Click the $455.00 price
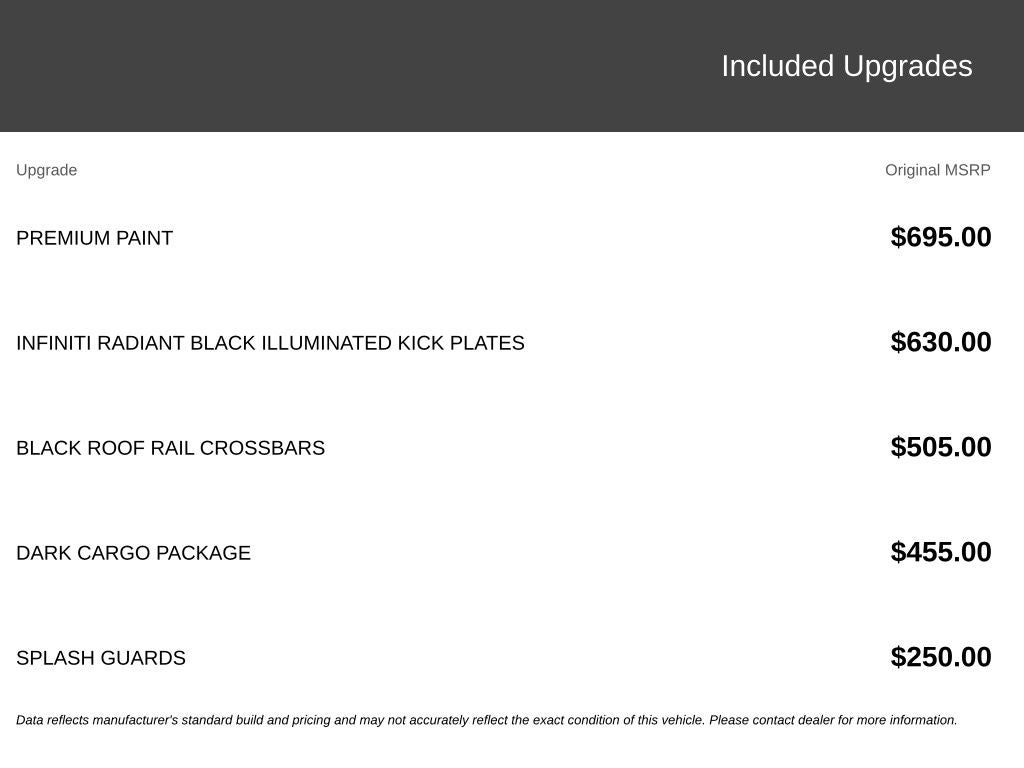The image size is (1024, 768). [x=941, y=552]
